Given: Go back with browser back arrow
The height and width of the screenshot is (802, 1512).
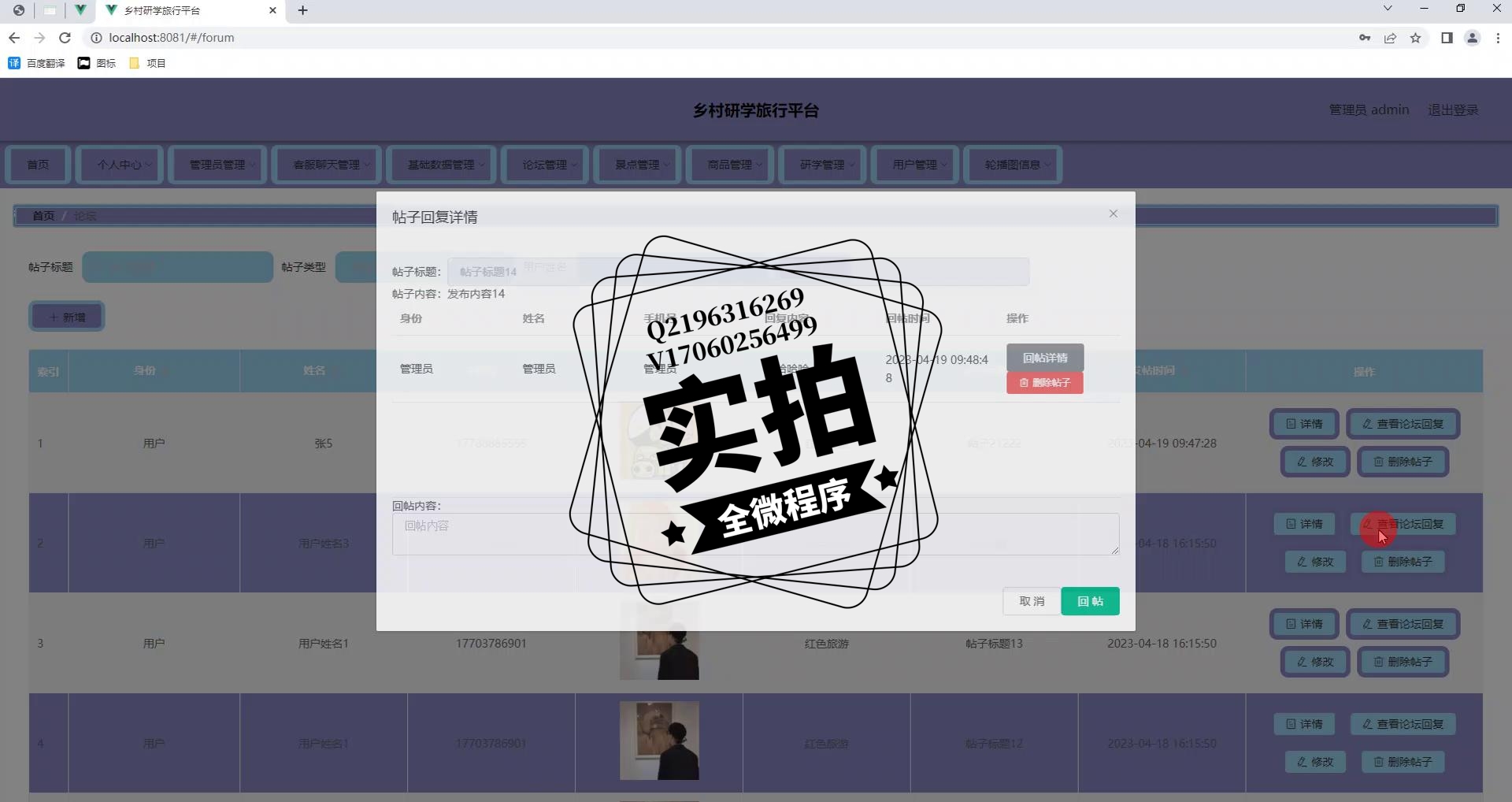Looking at the screenshot, I should click(14, 38).
